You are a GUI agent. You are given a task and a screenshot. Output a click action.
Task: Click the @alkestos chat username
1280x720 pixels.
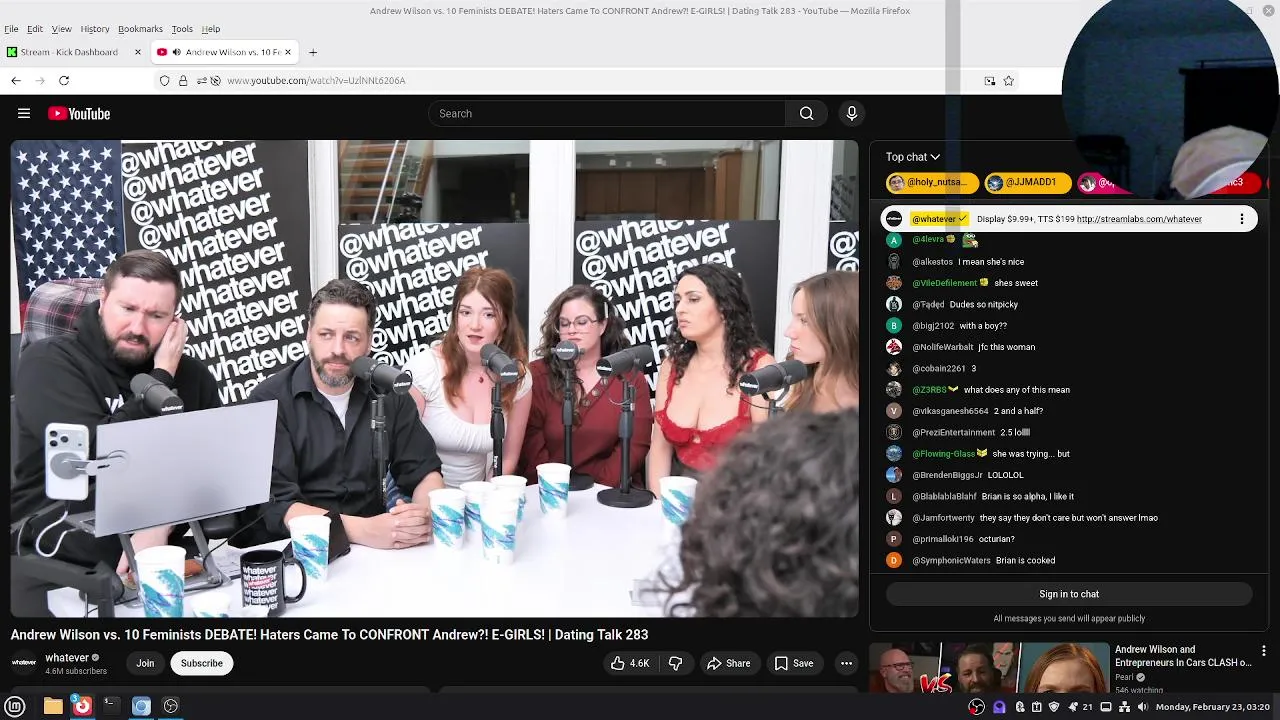click(x=932, y=262)
